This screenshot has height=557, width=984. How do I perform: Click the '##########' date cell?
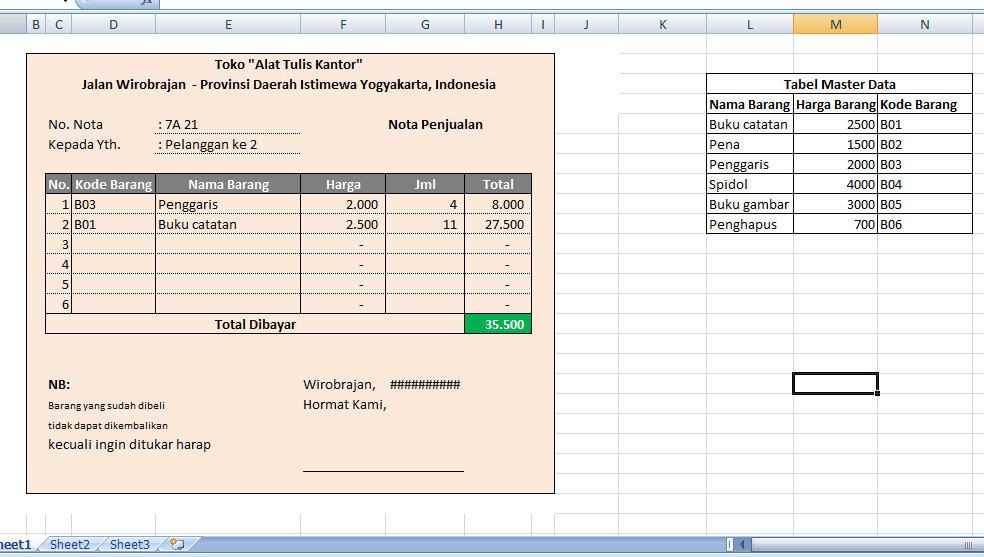pyautogui.click(x=425, y=385)
